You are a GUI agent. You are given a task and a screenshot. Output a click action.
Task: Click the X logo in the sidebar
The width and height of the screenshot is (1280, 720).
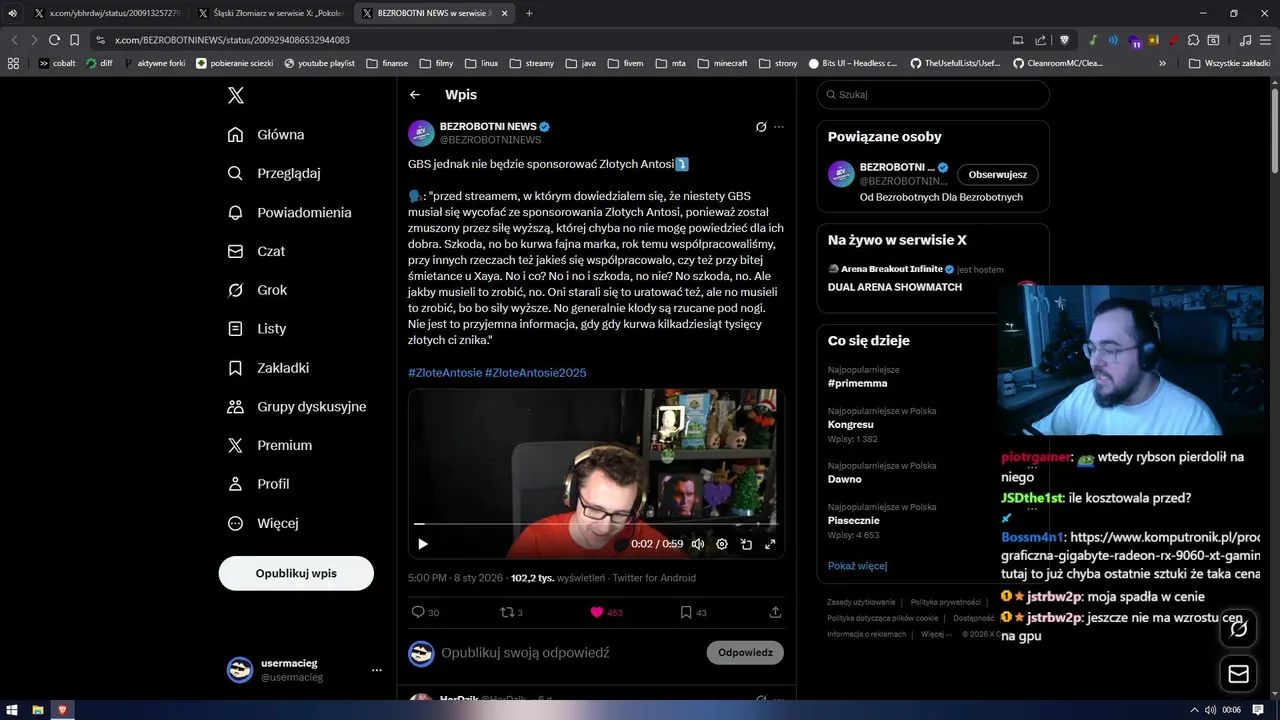coord(235,96)
